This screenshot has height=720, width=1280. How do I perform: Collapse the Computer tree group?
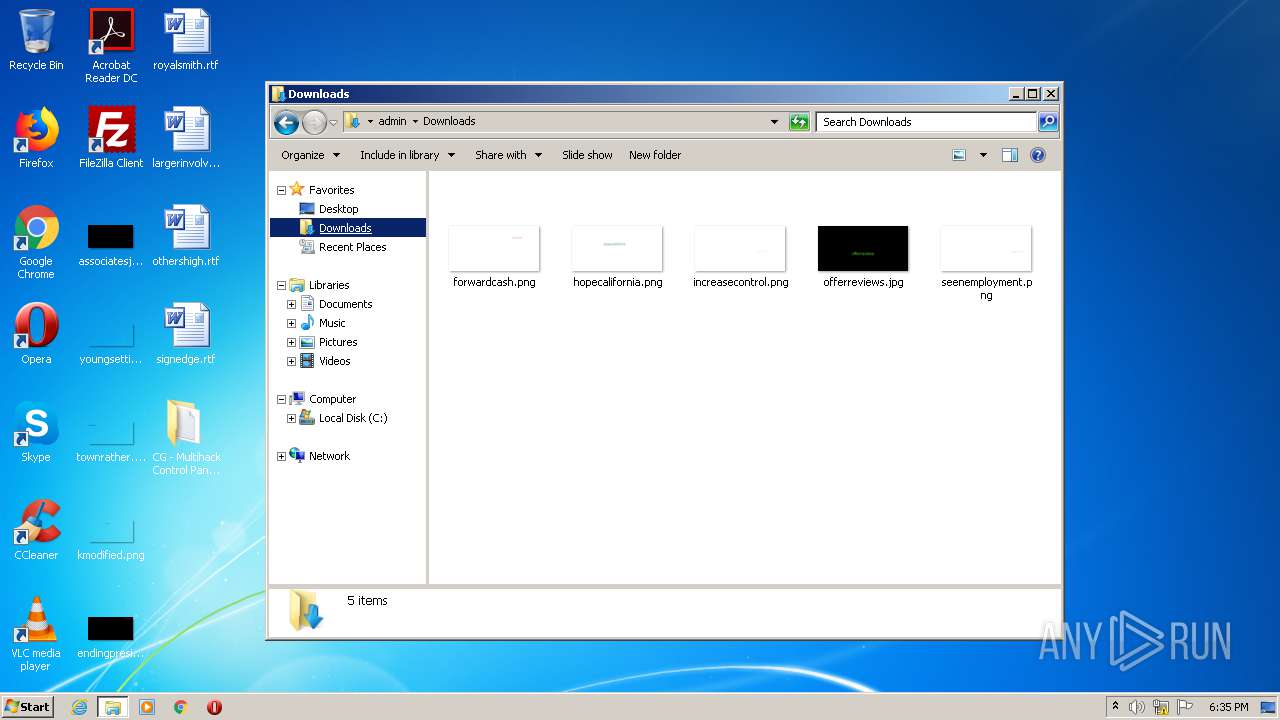pyautogui.click(x=281, y=399)
